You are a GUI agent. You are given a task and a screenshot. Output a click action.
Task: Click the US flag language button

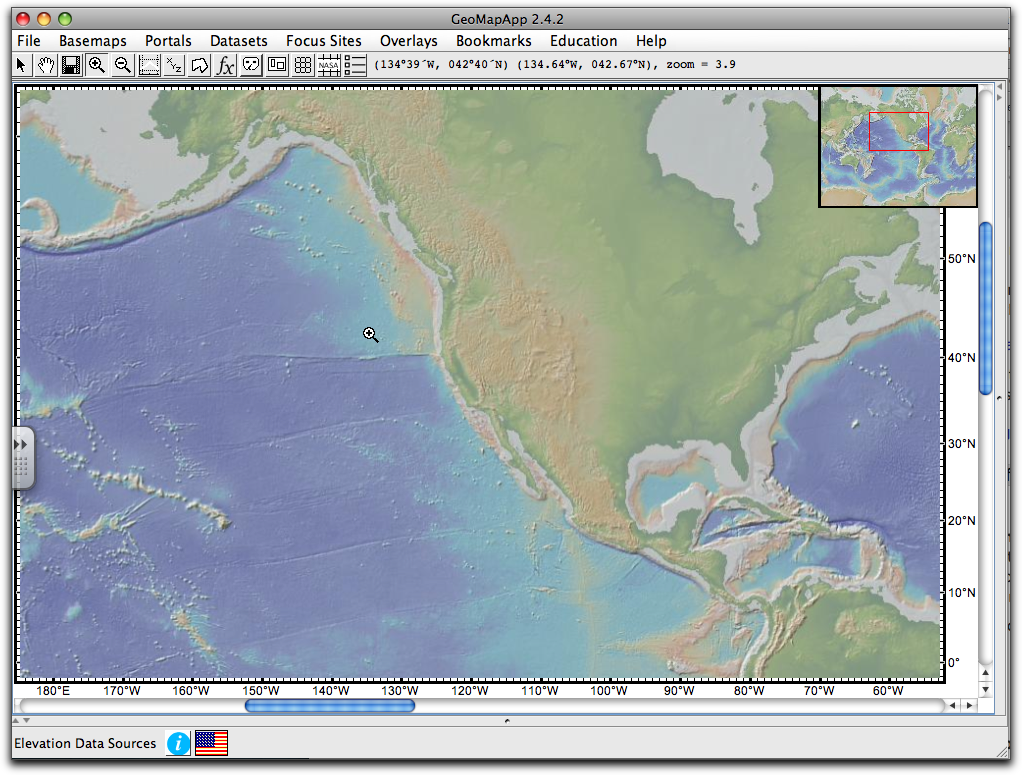210,743
